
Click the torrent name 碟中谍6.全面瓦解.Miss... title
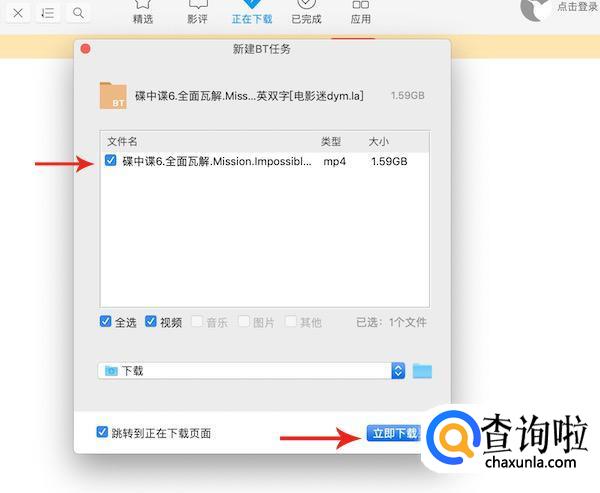tap(249, 96)
